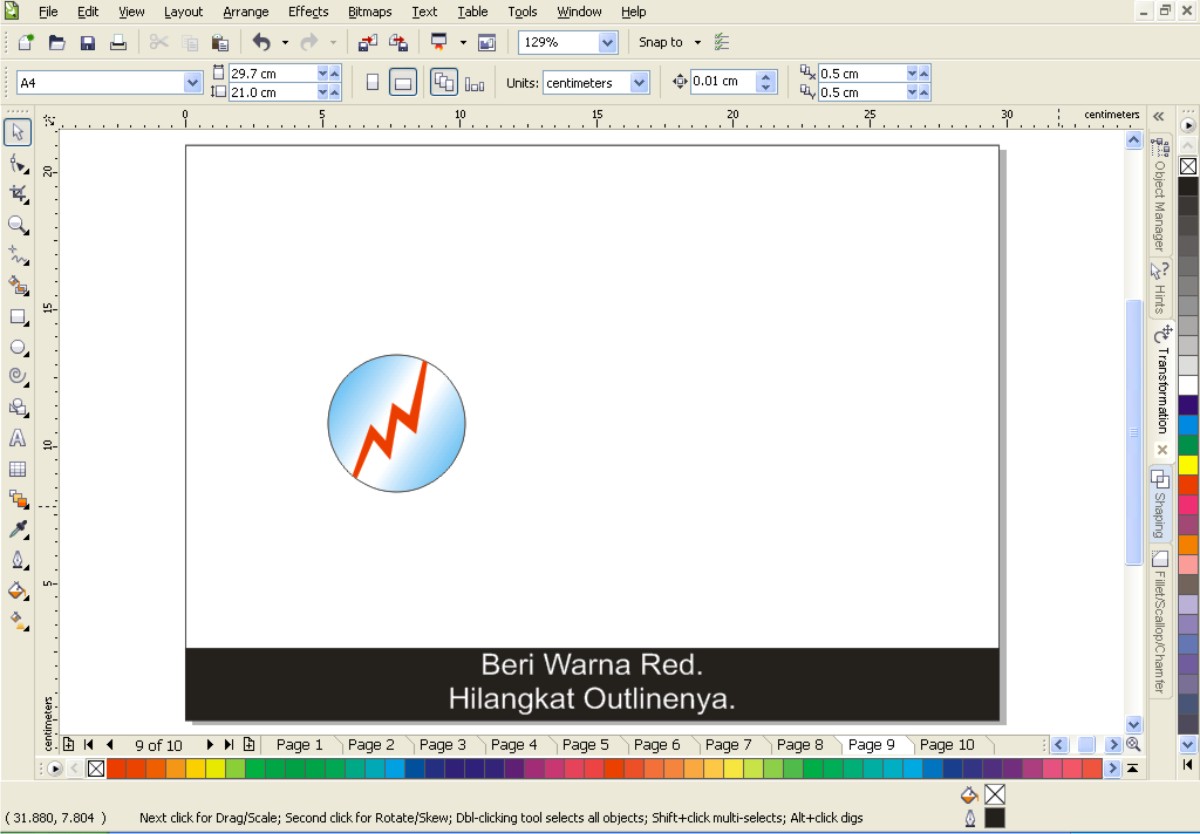Open the snap options checklist icon
Viewport: 1200px width, 834px height.
pos(723,42)
